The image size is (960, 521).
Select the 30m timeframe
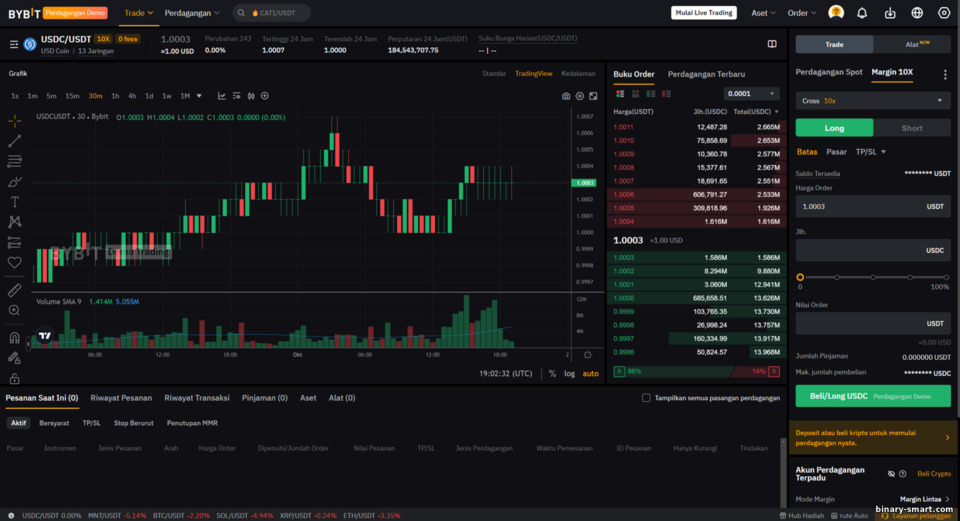point(95,96)
